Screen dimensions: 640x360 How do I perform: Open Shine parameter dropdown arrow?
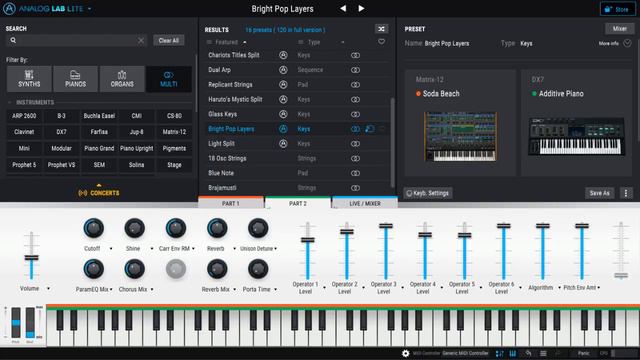click(x=152, y=249)
